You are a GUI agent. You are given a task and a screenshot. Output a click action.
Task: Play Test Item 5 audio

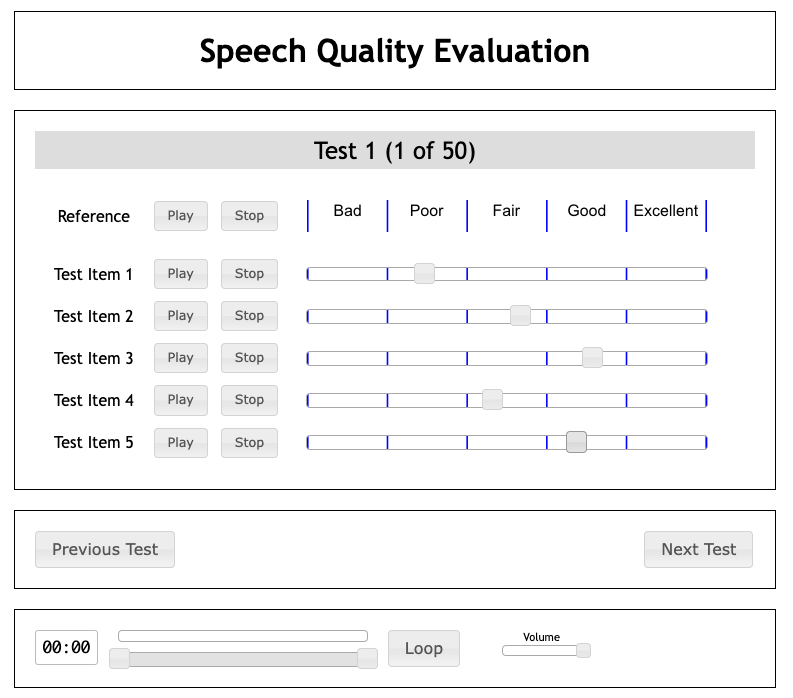(181, 443)
